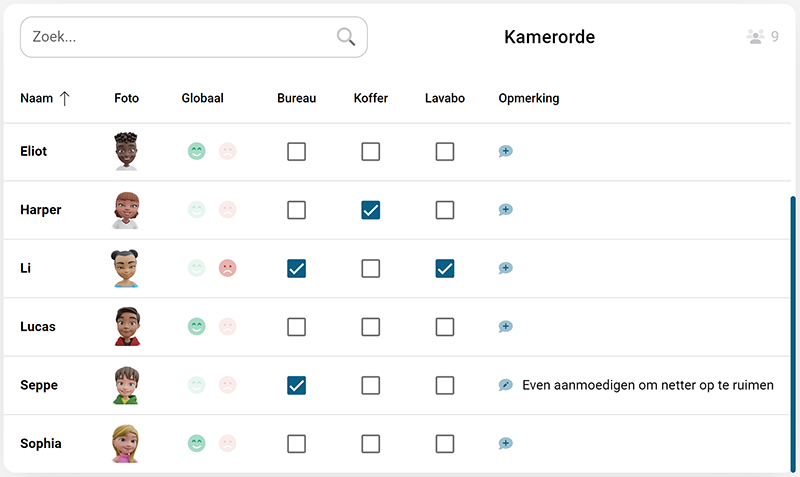Click the search magnifier icon
Screen dimensions: 800x477
pyautogui.click(x=346, y=37)
